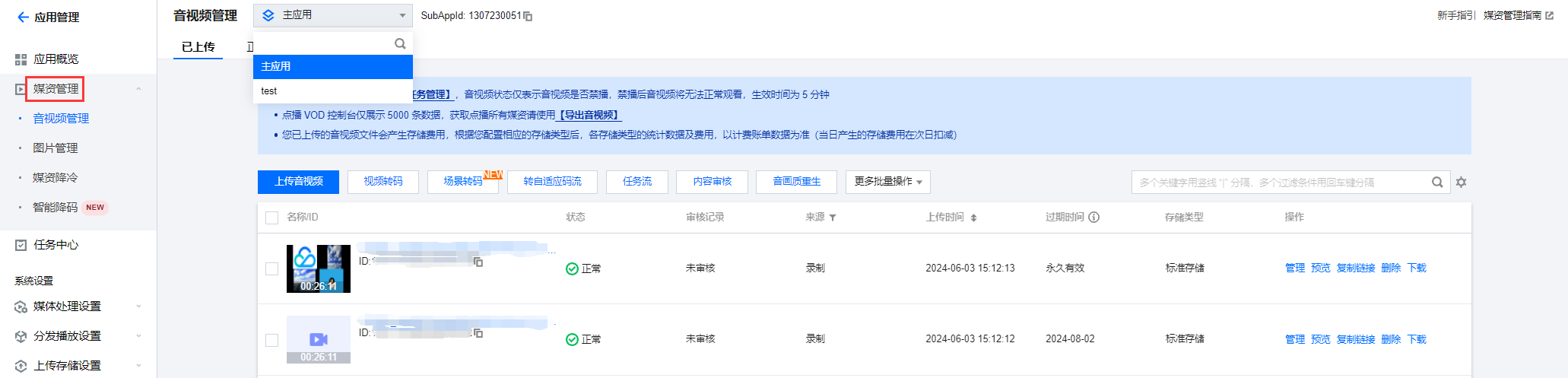Click the 音画质重生 button
The height and width of the screenshot is (378, 1568).
click(x=796, y=182)
